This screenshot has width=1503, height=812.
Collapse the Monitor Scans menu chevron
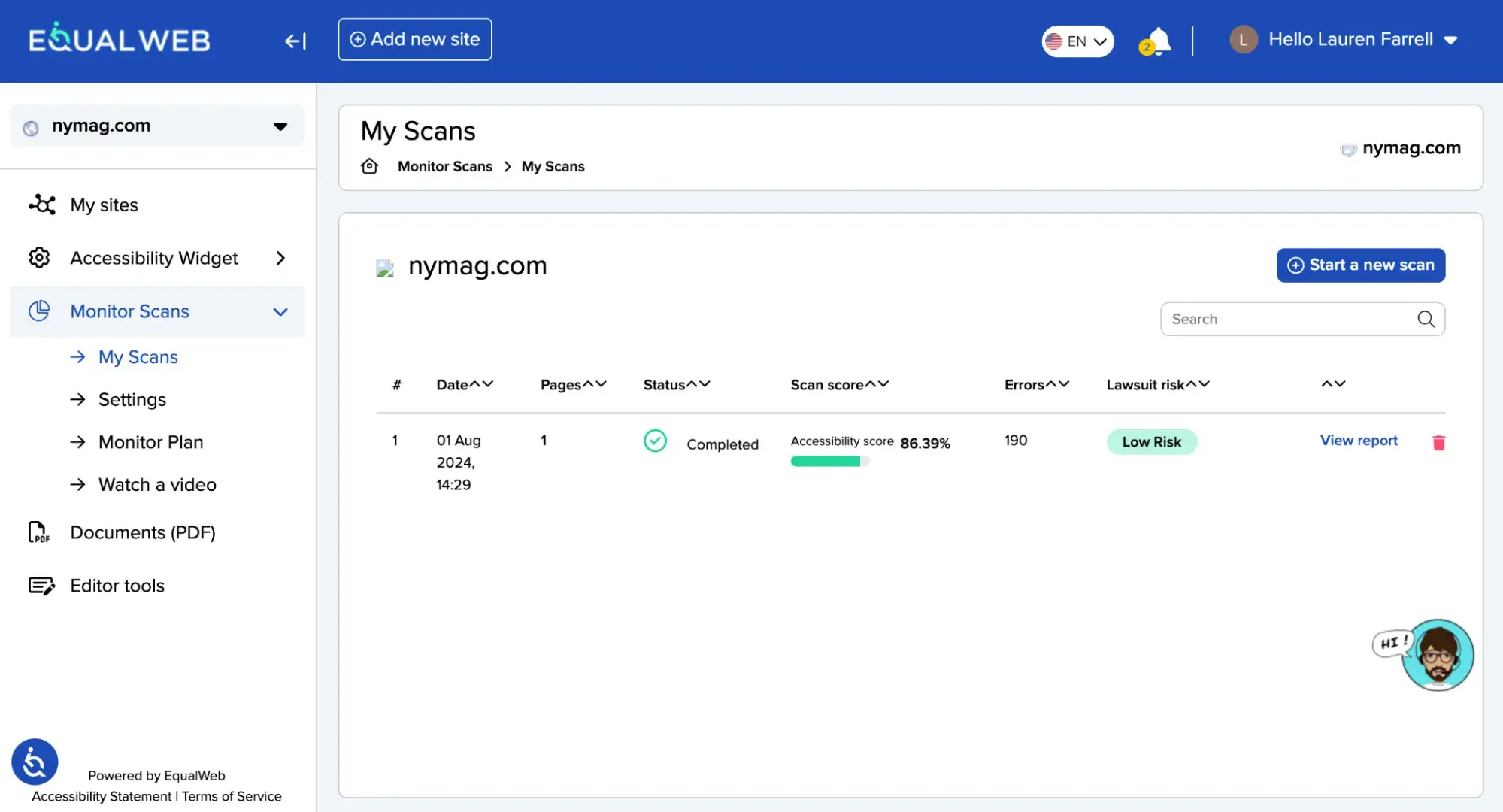tap(280, 311)
